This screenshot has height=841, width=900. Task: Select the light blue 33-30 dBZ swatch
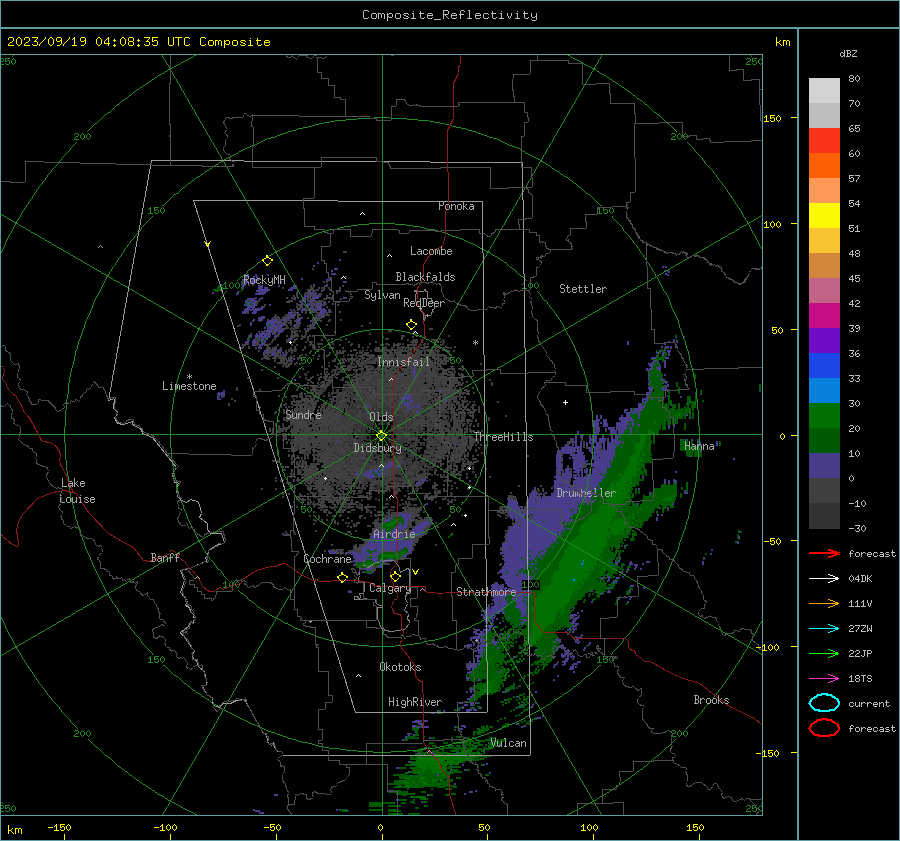click(x=824, y=391)
